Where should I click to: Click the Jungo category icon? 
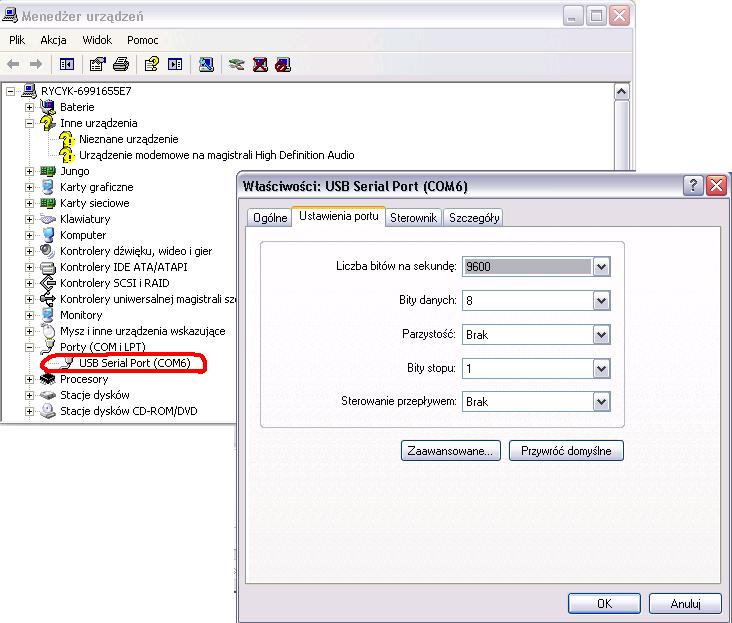pyautogui.click(x=48, y=171)
